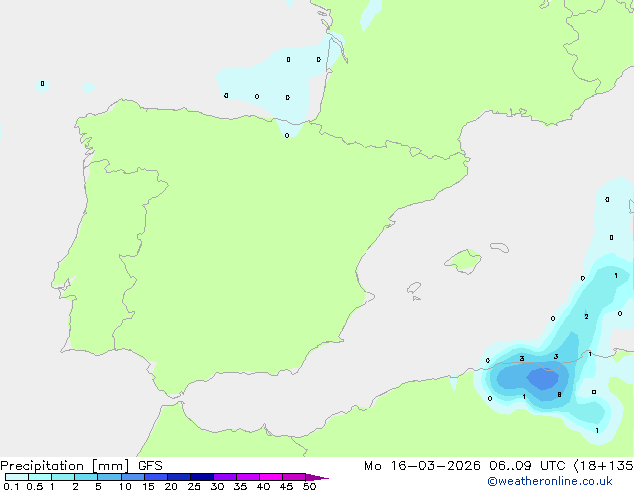Click the 45–50 mm legend swatch
Screen dimensions: 634x490
coord(294,477)
